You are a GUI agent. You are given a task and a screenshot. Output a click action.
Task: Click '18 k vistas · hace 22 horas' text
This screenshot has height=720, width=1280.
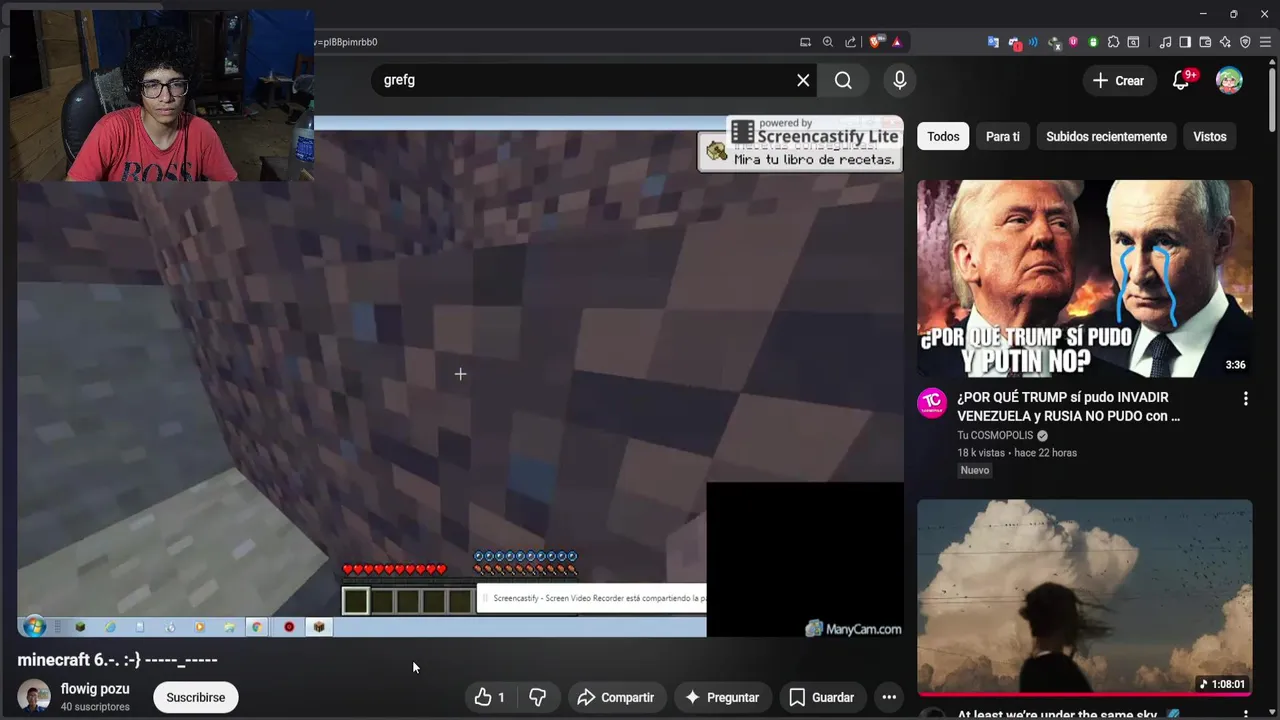click(1017, 453)
